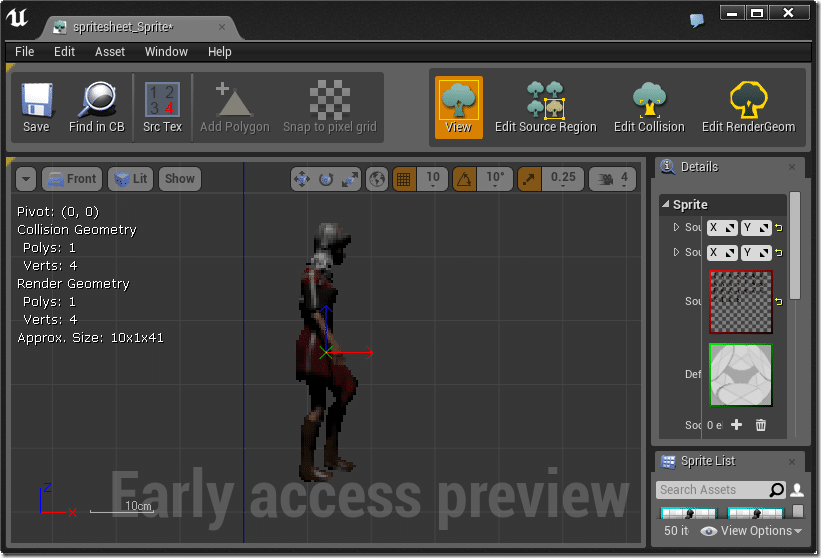Toggle rotation snapping angle icon

pos(464,179)
